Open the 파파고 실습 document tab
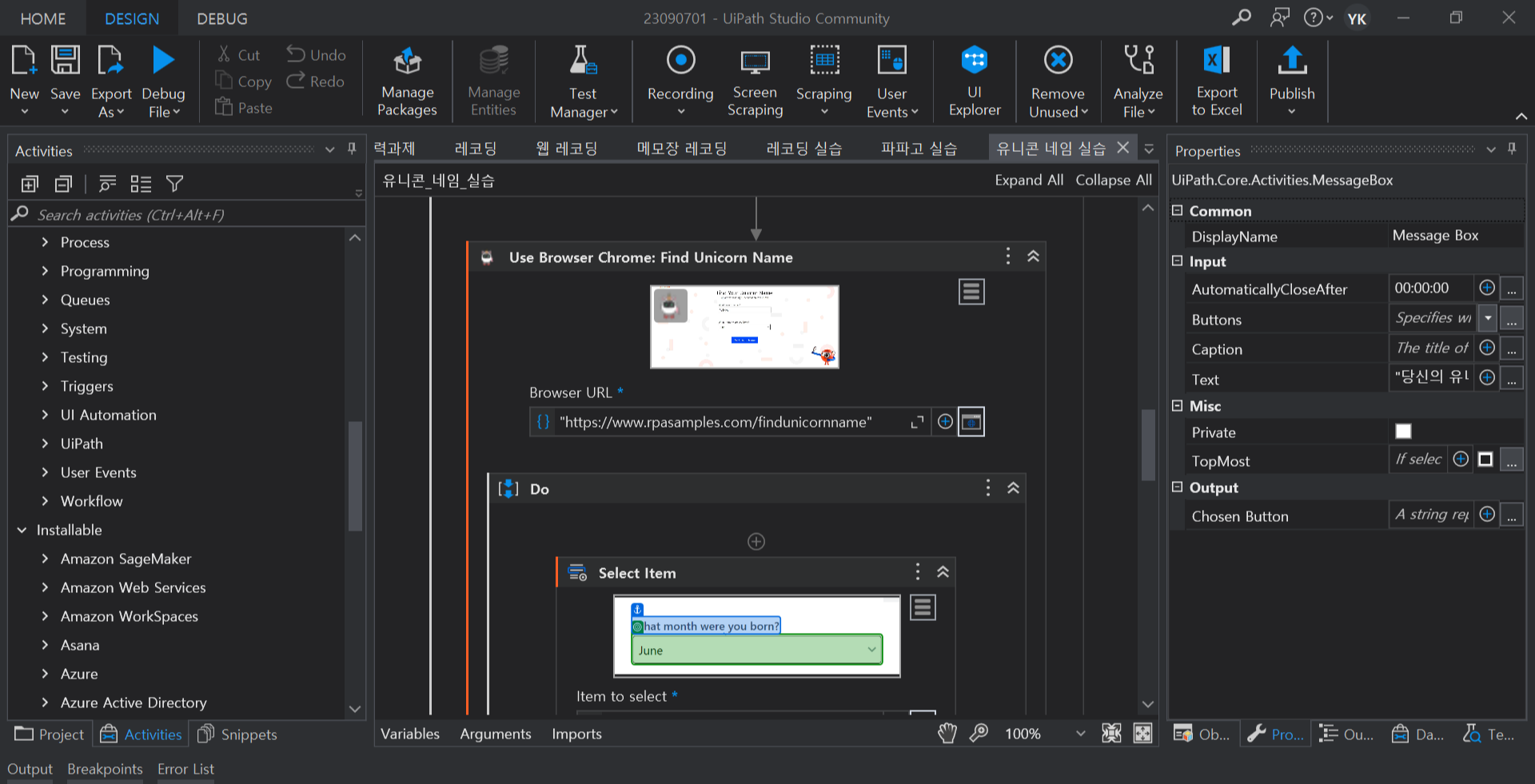Viewport: 1535px width, 784px height. point(919,149)
